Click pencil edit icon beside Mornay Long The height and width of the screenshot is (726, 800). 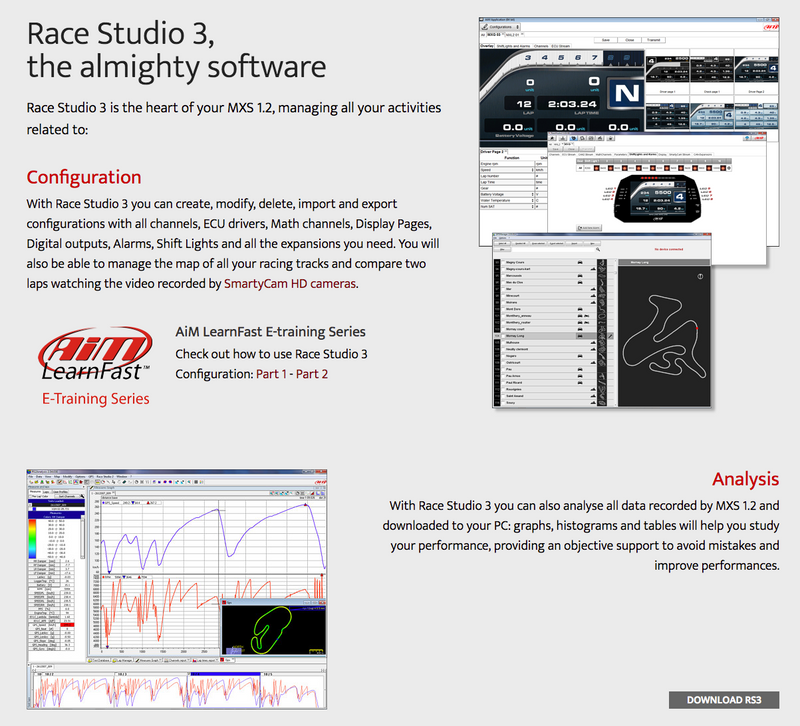click(610, 336)
